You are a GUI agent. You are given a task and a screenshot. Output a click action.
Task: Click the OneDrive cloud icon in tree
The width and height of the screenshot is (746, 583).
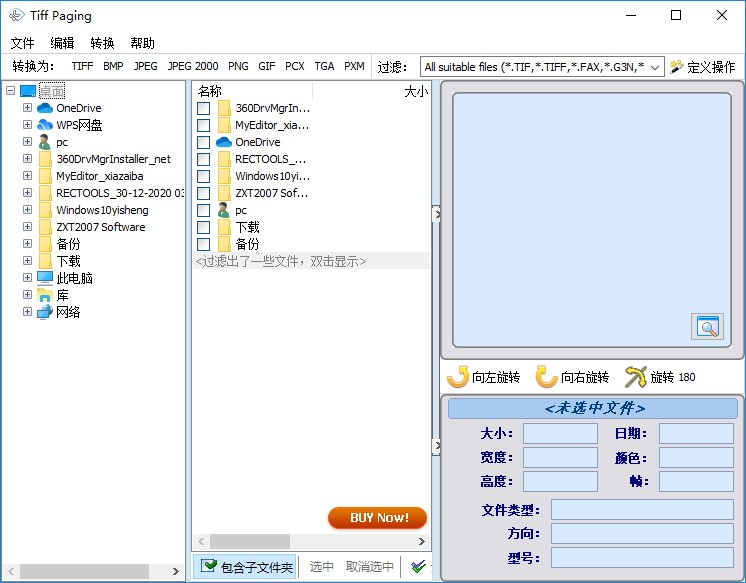click(45, 108)
